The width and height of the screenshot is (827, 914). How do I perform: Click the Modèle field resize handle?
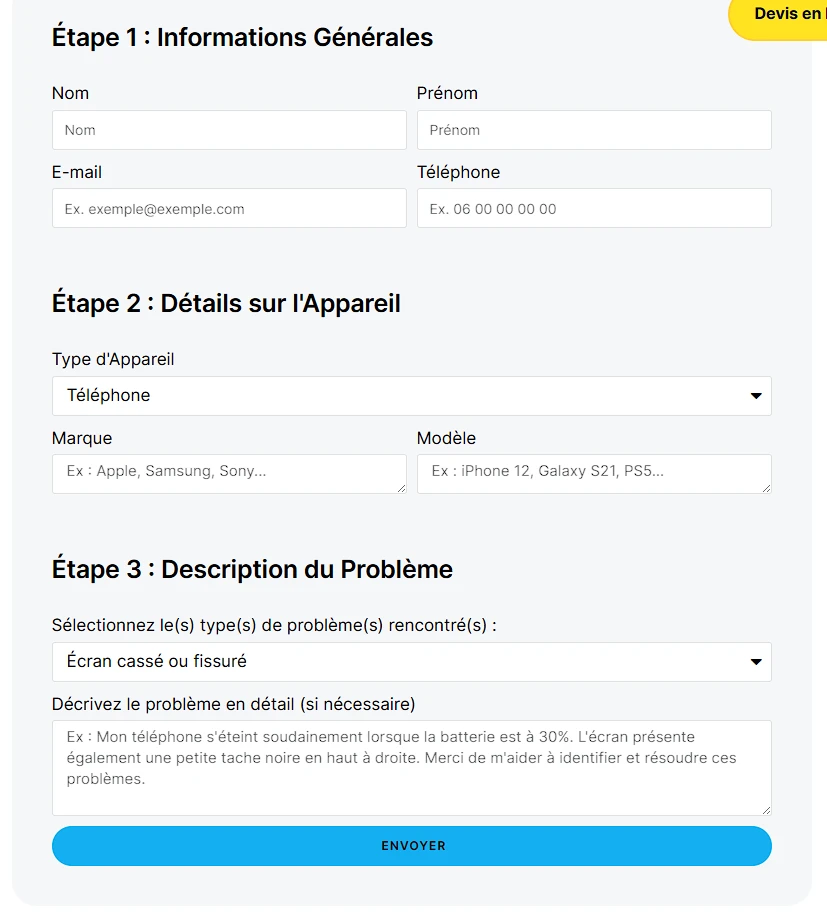pyautogui.click(x=767, y=489)
